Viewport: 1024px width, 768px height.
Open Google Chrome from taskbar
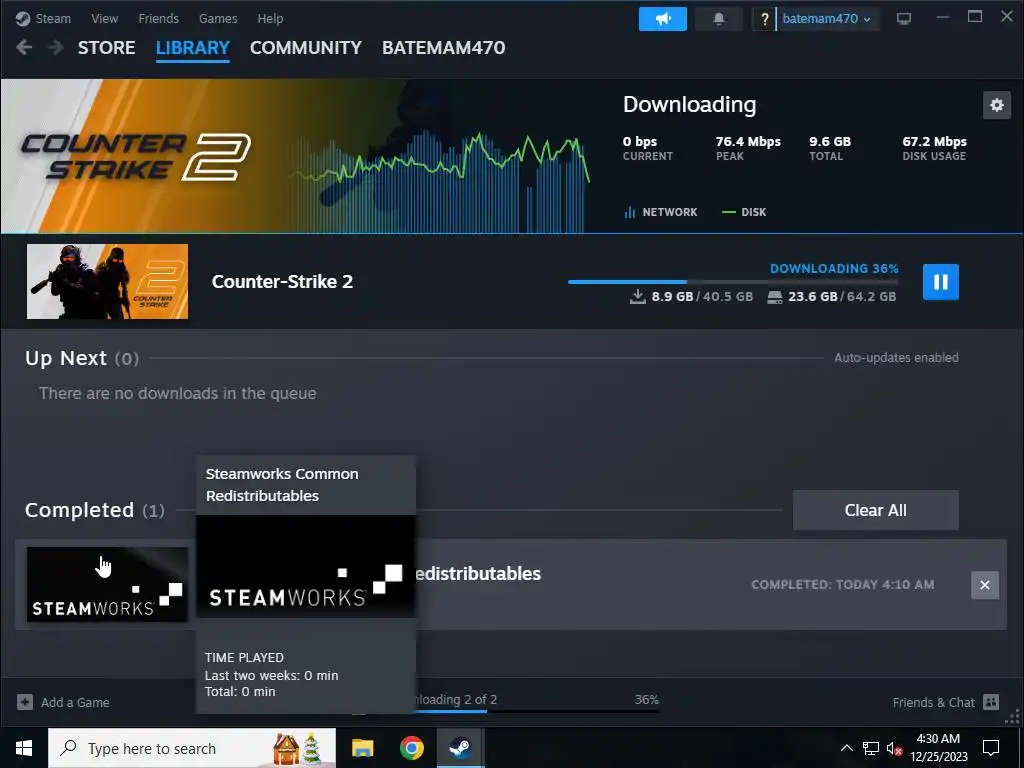pos(411,748)
